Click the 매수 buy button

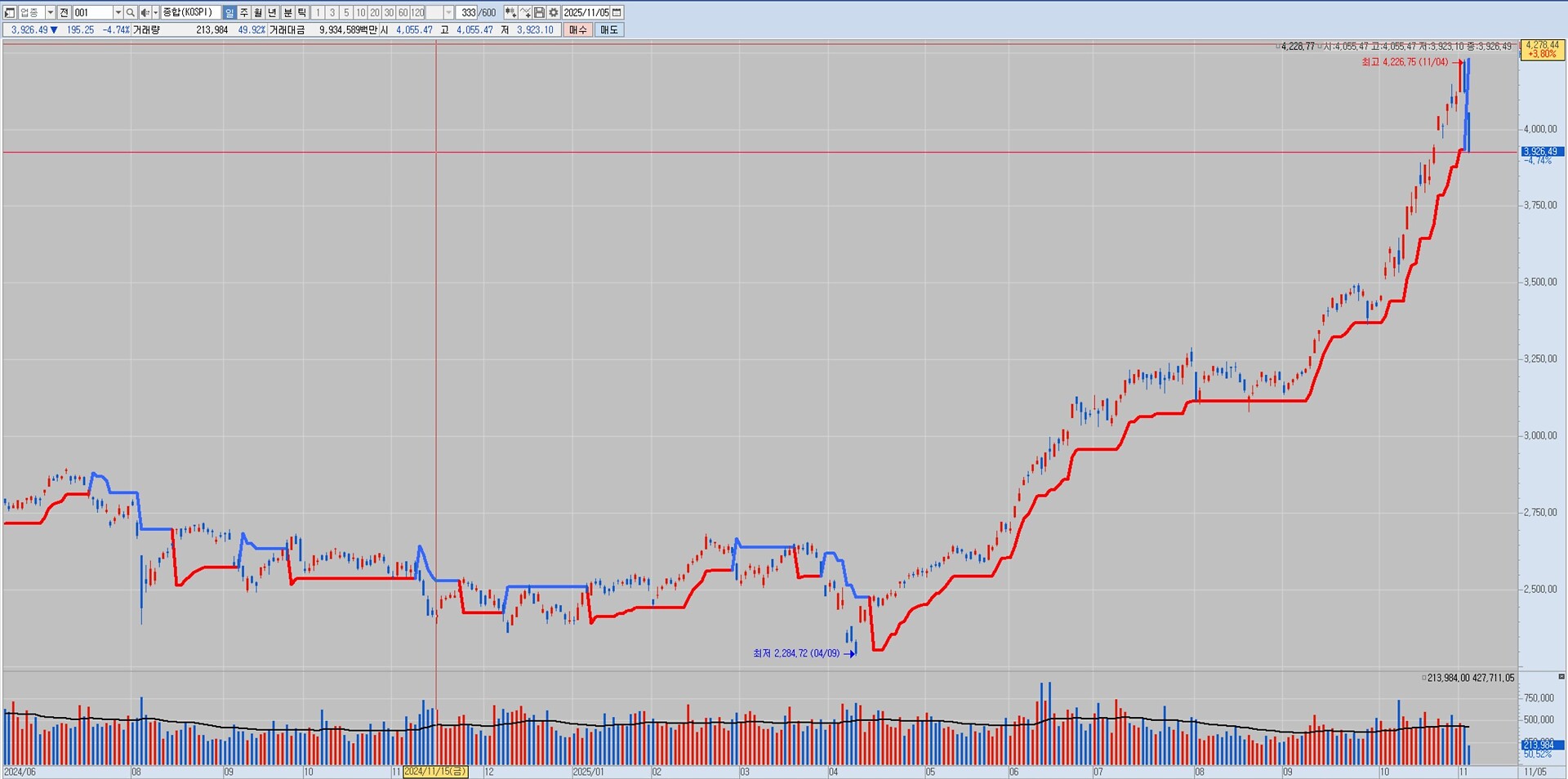pyautogui.click(x=578, y=29)
